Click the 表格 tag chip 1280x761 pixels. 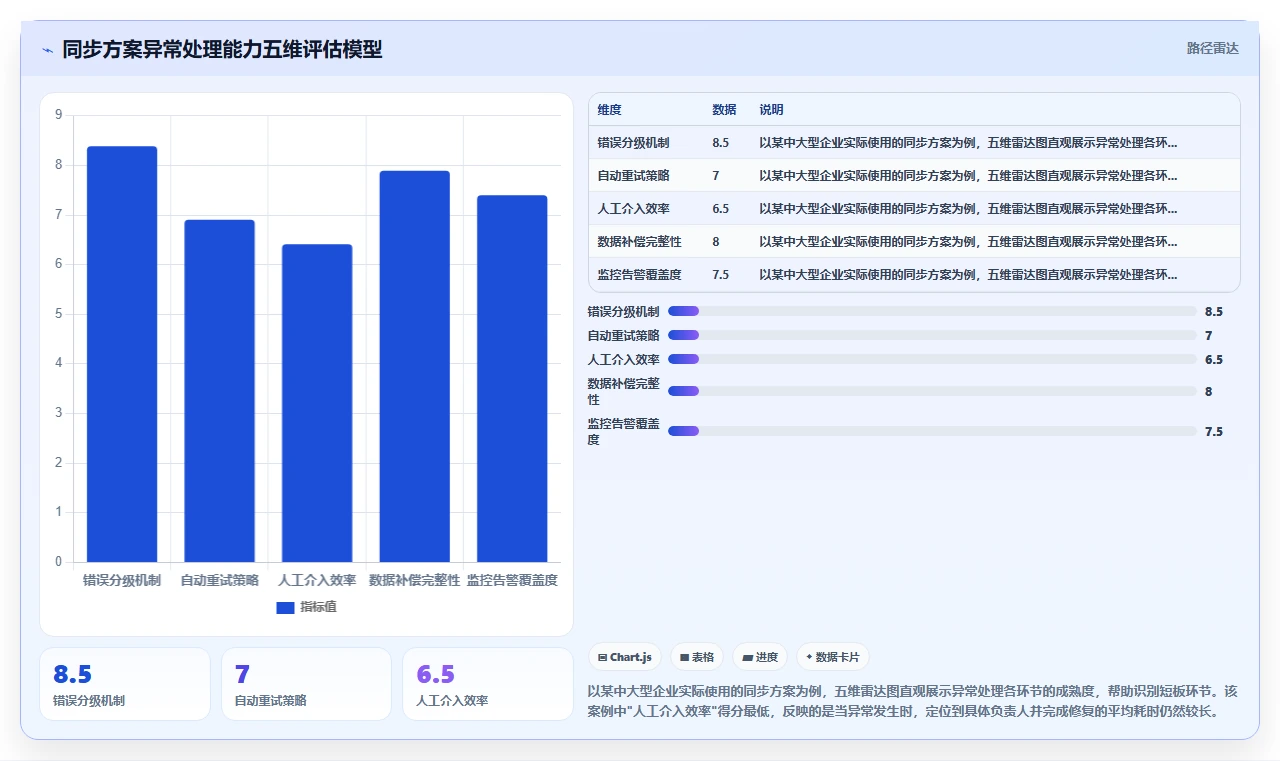pos(697,657)
